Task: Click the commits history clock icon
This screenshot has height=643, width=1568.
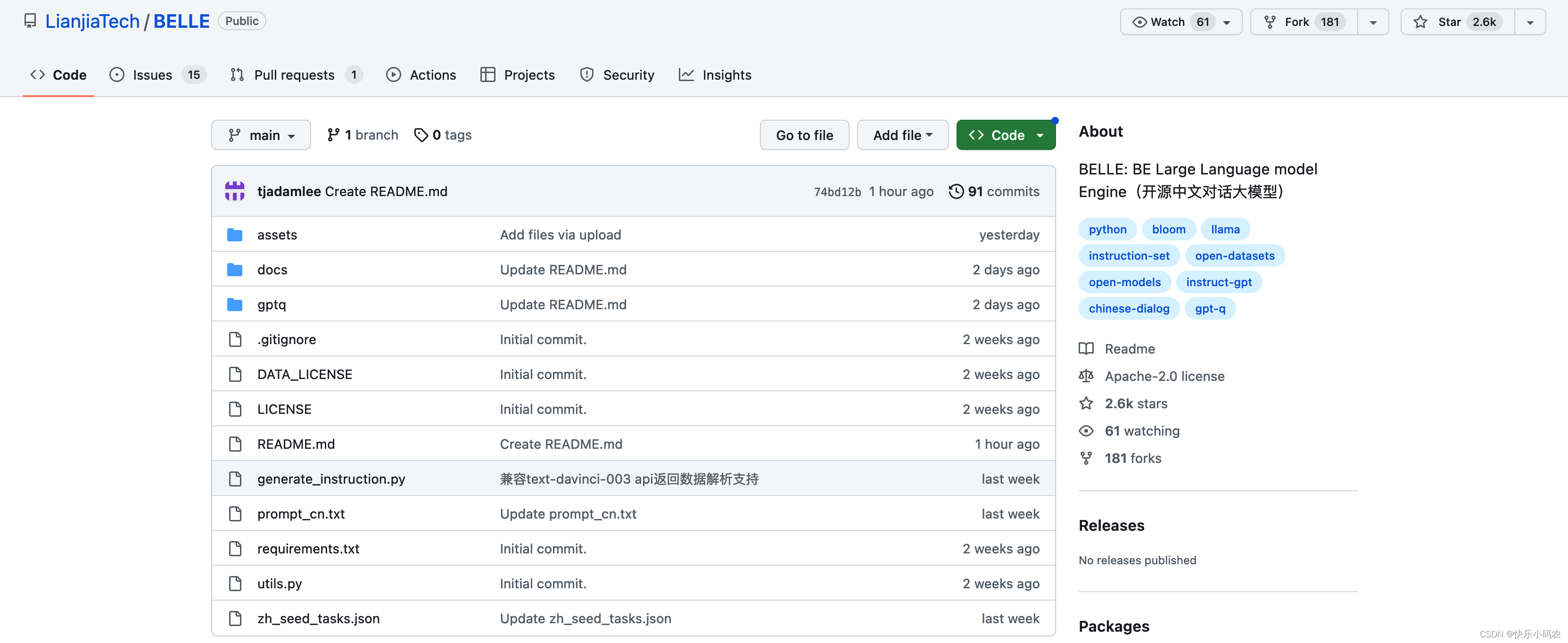Action: (x=956, y=191)
